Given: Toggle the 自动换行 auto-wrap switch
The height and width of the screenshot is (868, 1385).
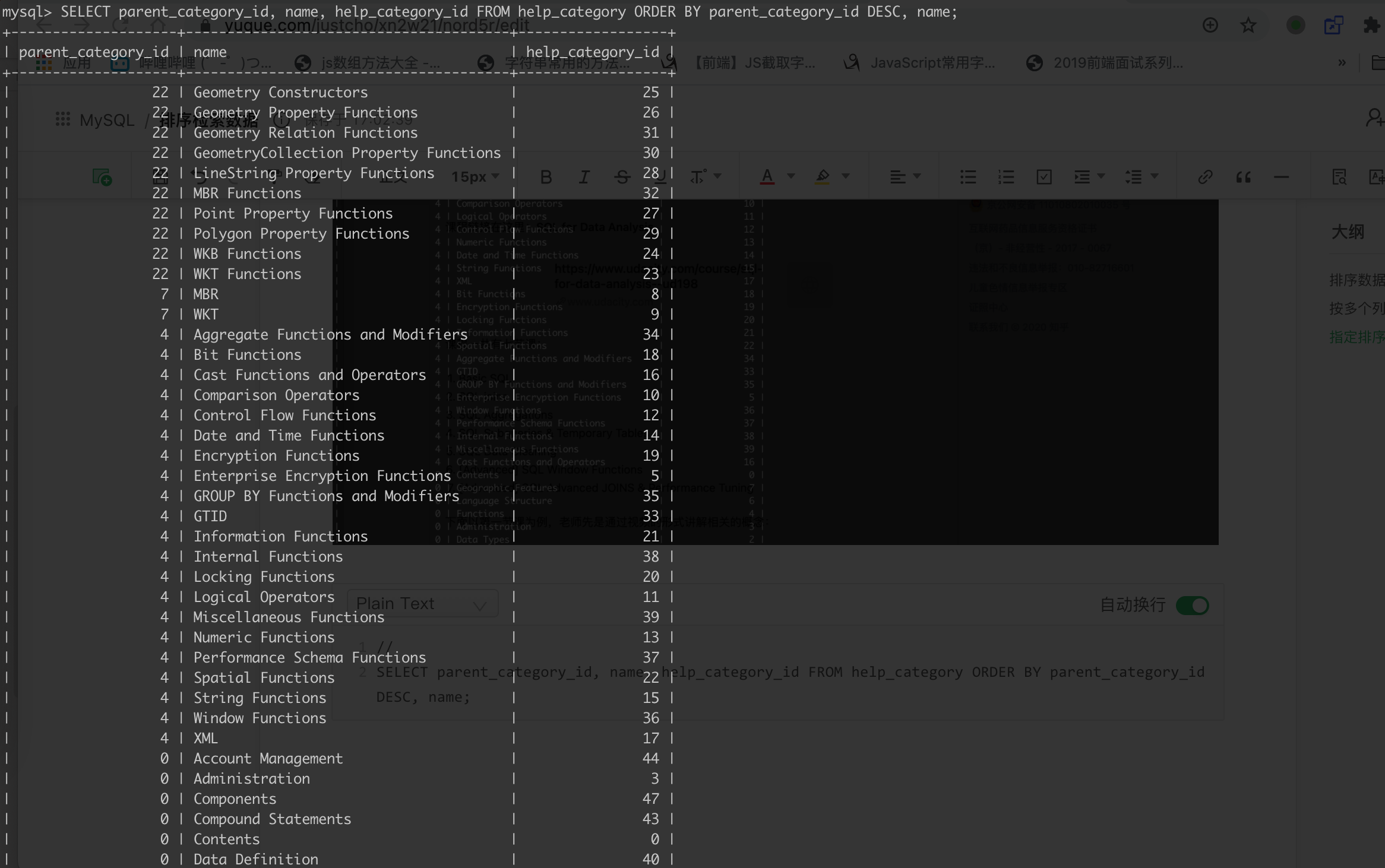Looking at the screenshot, I should pos(1192,606).
